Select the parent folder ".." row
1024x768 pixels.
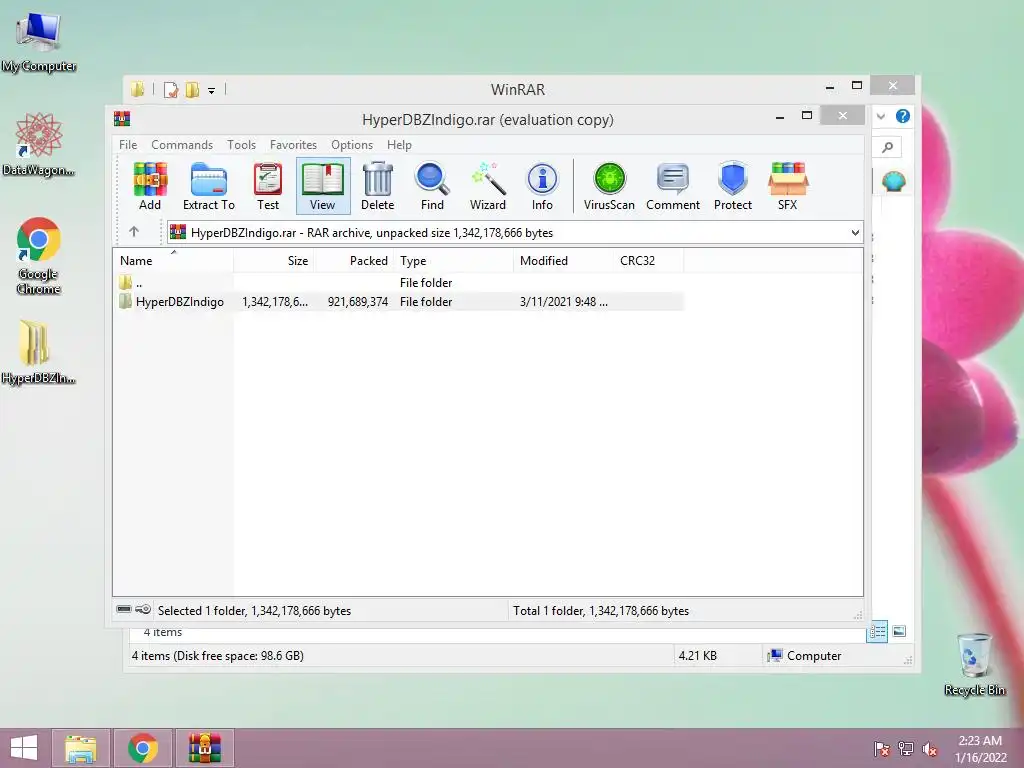pyautogui.click(x=398, y=282)
